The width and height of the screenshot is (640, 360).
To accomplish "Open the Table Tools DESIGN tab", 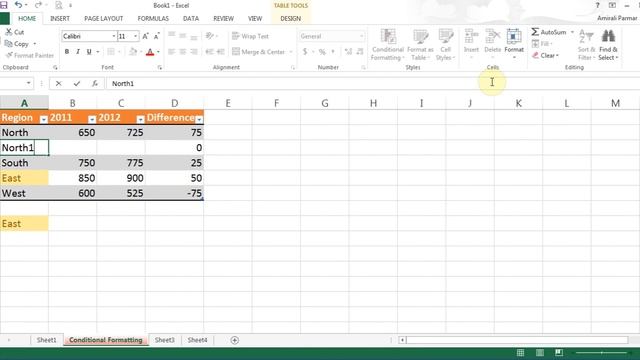I will pos(291,19).
